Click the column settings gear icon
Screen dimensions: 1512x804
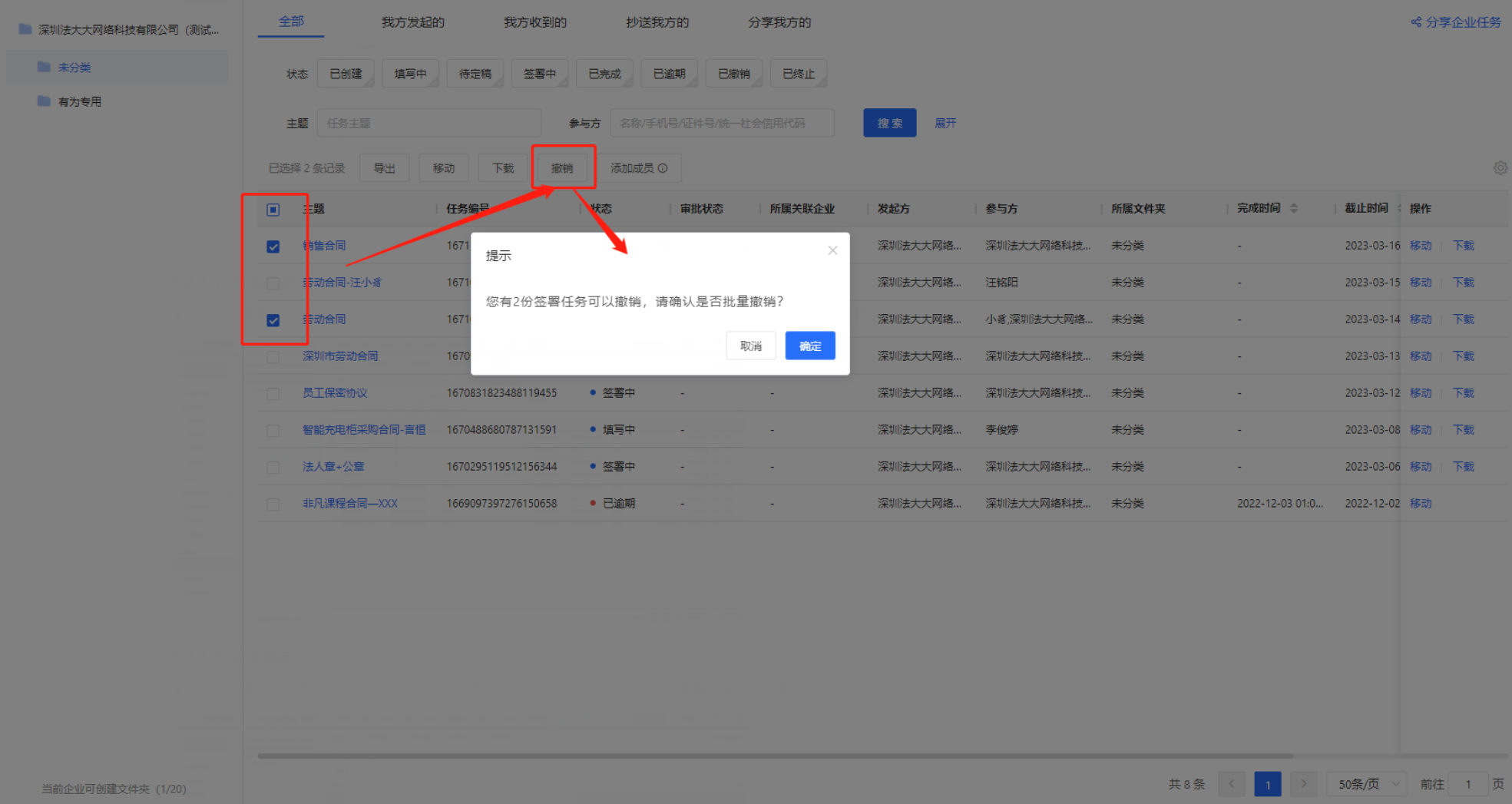pos(1500,168)
